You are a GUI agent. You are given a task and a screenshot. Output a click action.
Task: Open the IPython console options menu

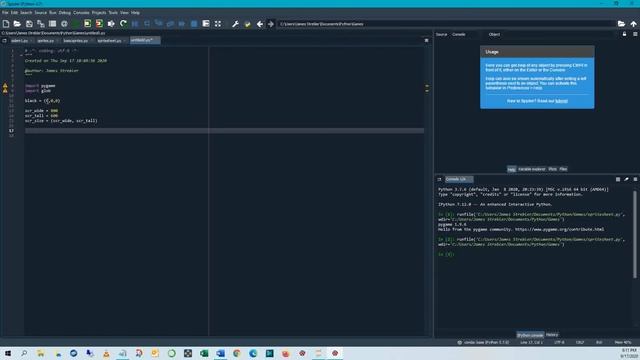(635, 179)
